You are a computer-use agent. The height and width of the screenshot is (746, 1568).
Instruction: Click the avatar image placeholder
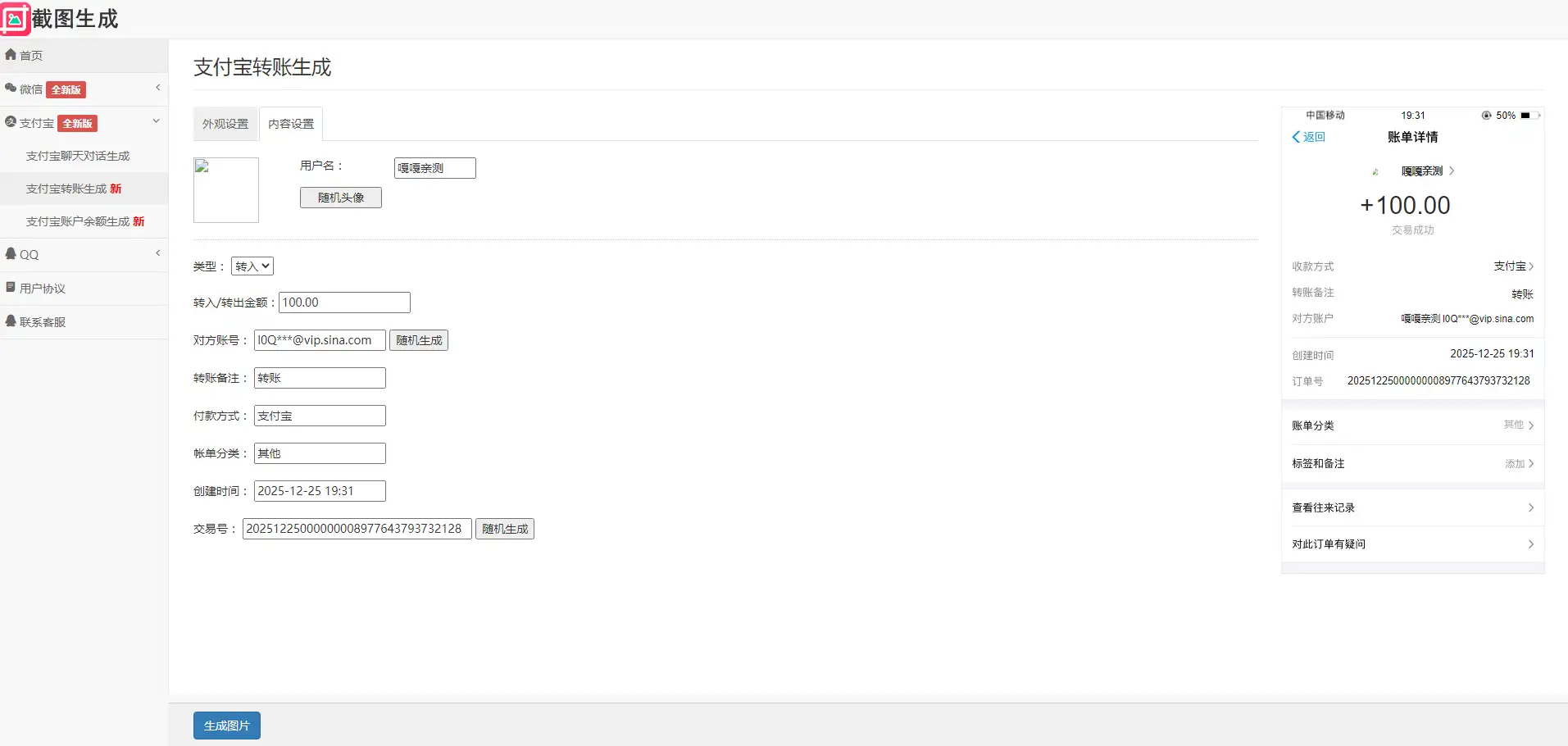[x=226, y=190]
